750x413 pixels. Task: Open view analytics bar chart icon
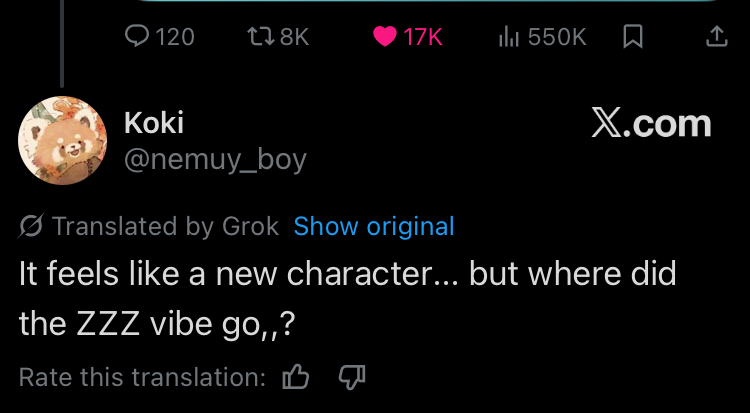click(x=508, y=37)
